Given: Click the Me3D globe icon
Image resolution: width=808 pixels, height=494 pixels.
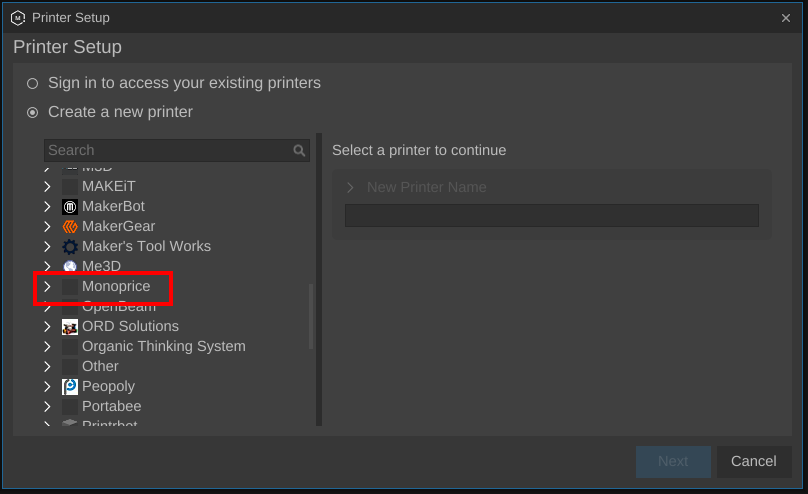Looking at the screenshot, I should tap(70, 266).
